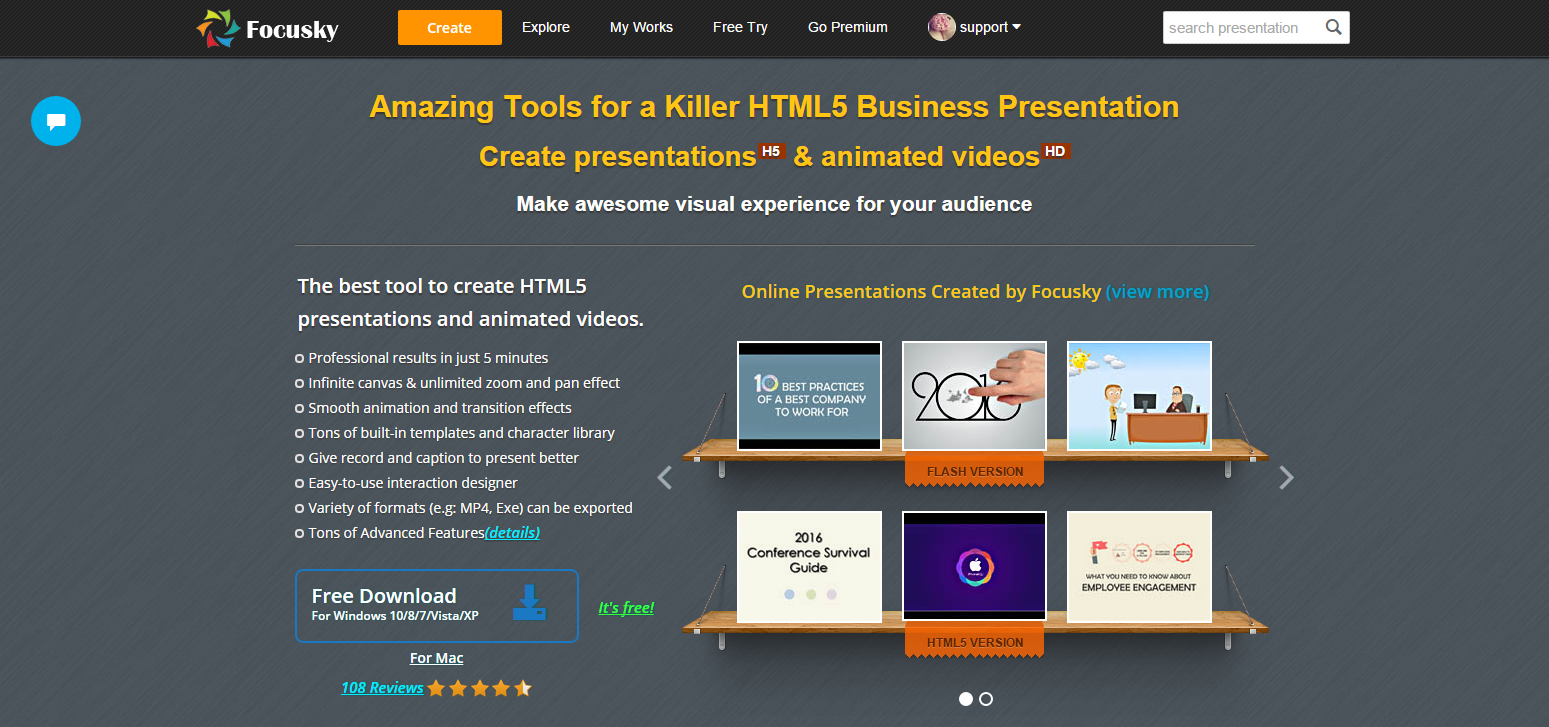Open 2016 Conference Survival Guide thumbnail

[x=809, y=567]
